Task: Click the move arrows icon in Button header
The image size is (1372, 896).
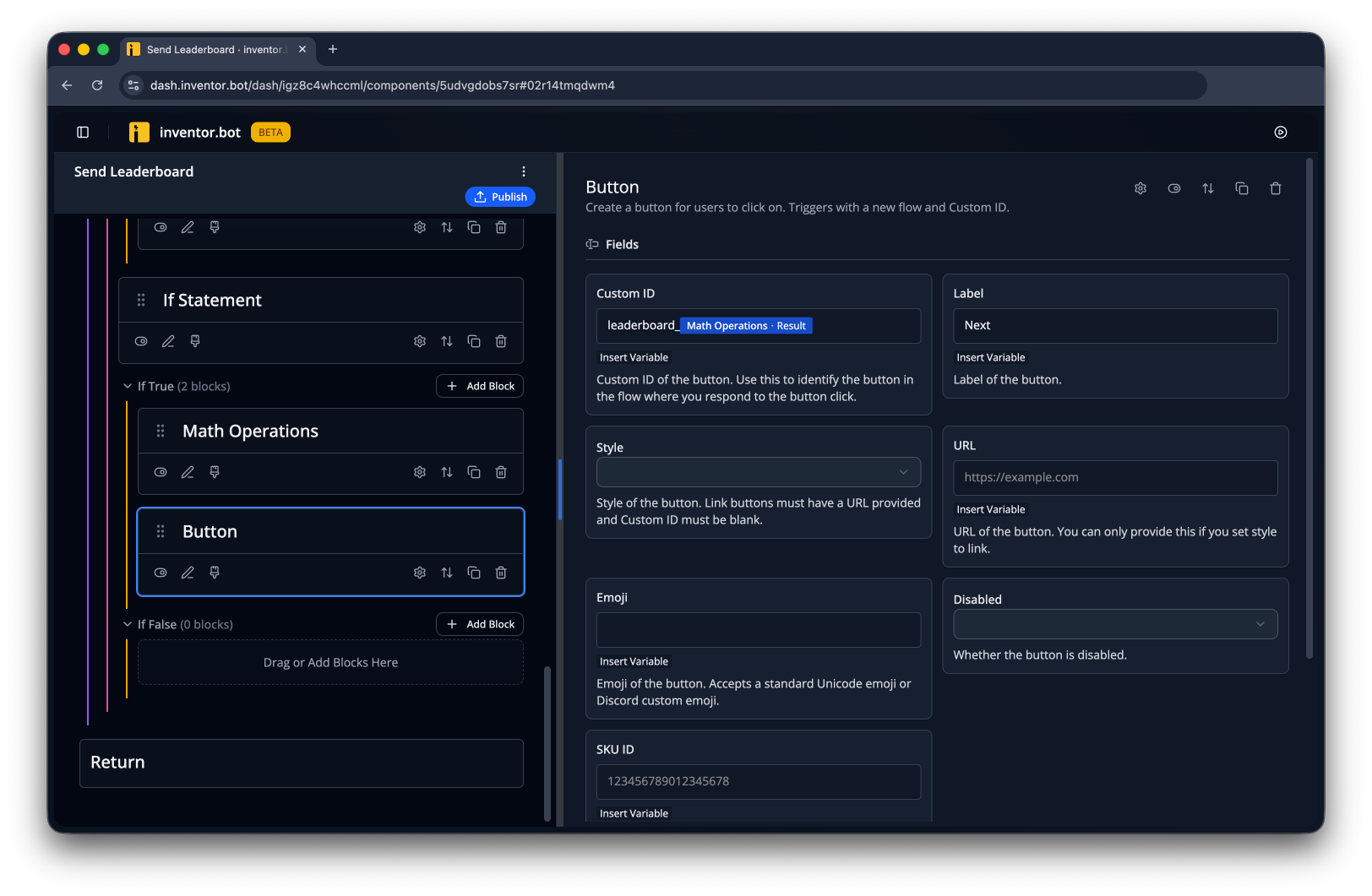Action: pyautogui.click(x=1208, y=188)
